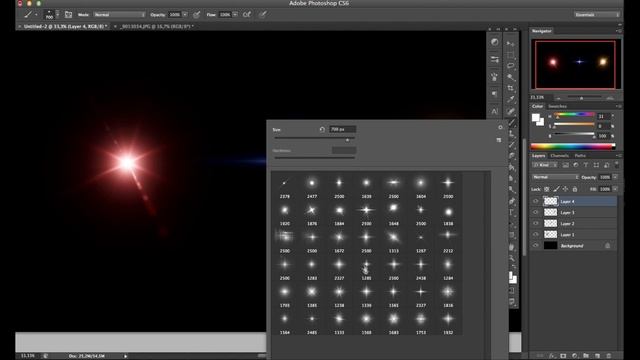Open the layer Fill dropdown
The width and height of the screenshot is (640, 360).
click(x=615, y=189)
